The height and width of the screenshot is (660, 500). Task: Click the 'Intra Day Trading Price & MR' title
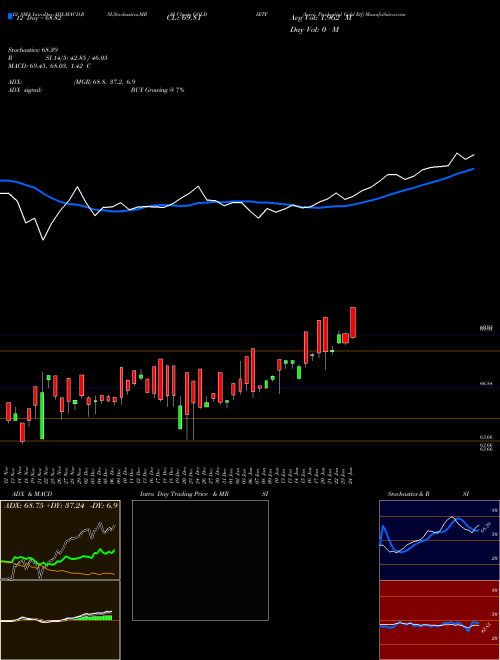point(184,494)
